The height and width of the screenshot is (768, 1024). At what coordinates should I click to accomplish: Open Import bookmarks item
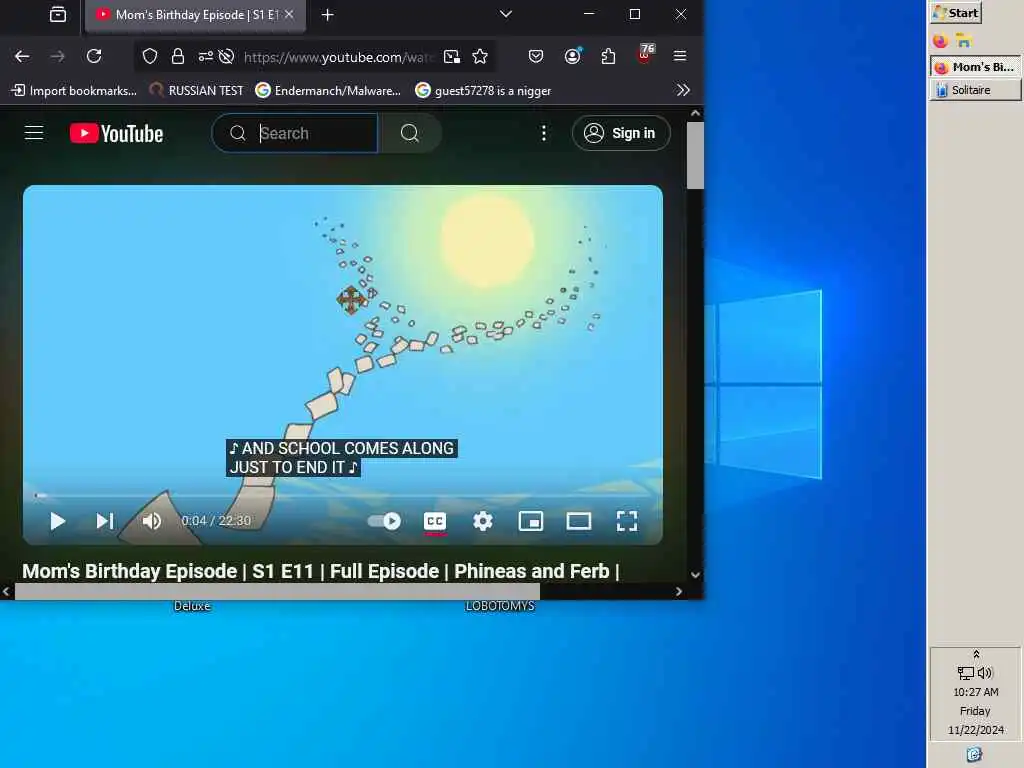pos(74,91)
